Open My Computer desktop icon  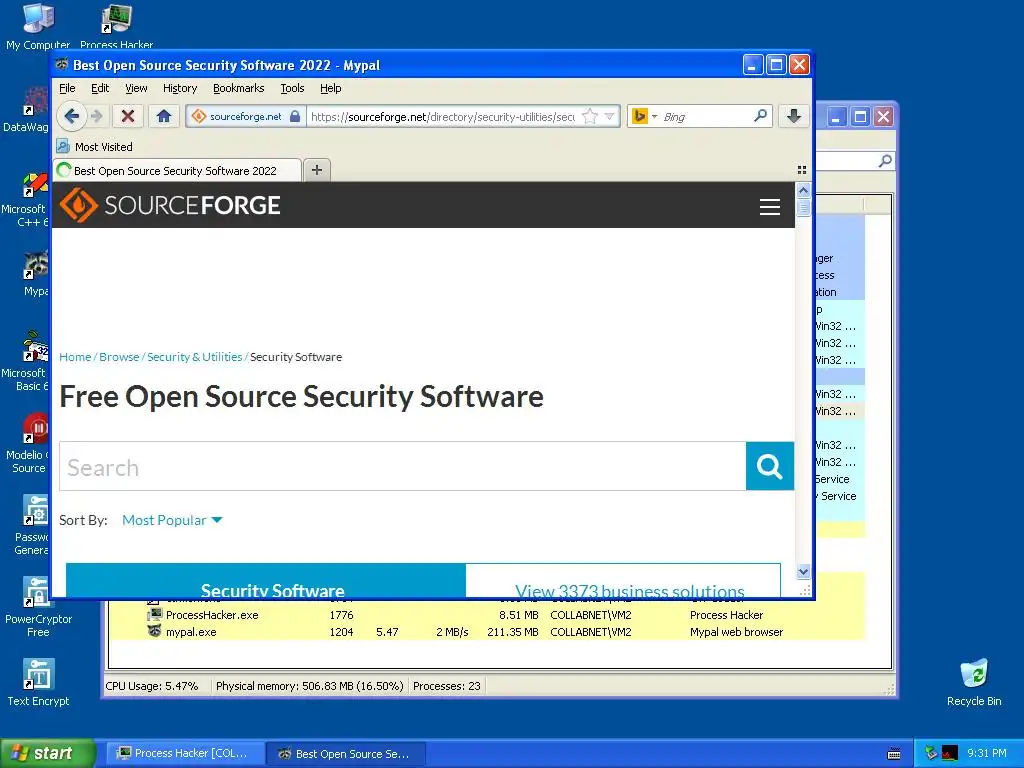pos(38,26)
